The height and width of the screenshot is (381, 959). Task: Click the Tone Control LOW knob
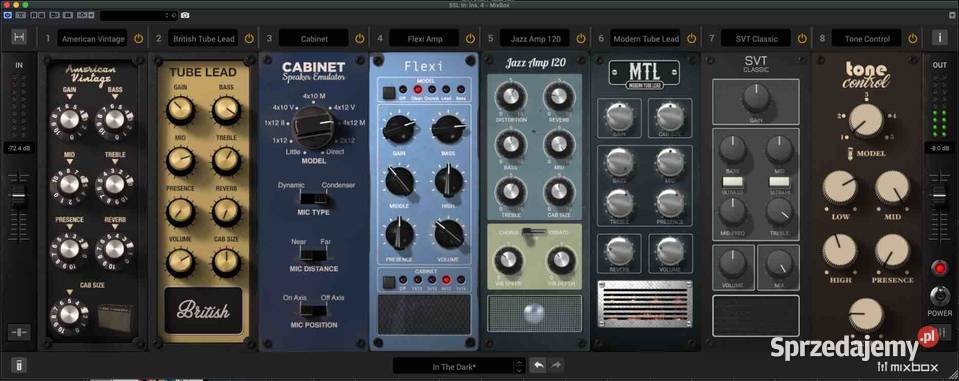click(839, 188)
